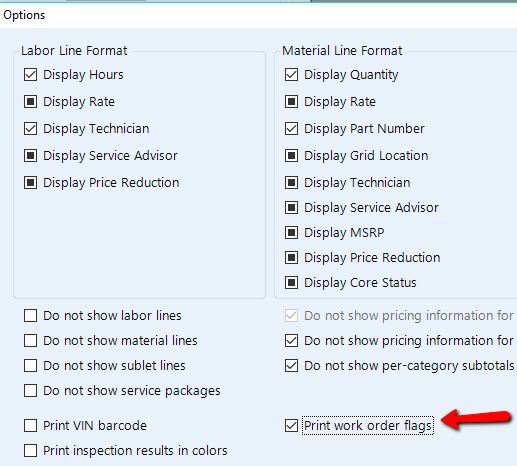
Task: Toggle labor Display Price Reduction checkbox
Action: [x=30, y=183]
